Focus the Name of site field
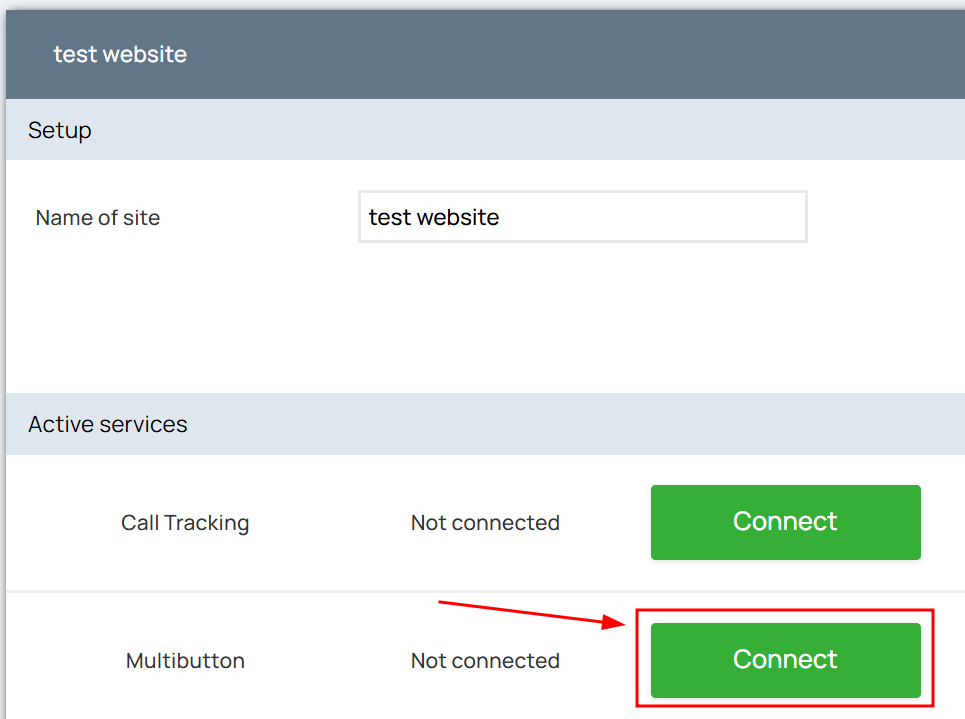Screen dimensions: 965x719 click(x=582, y=217)
